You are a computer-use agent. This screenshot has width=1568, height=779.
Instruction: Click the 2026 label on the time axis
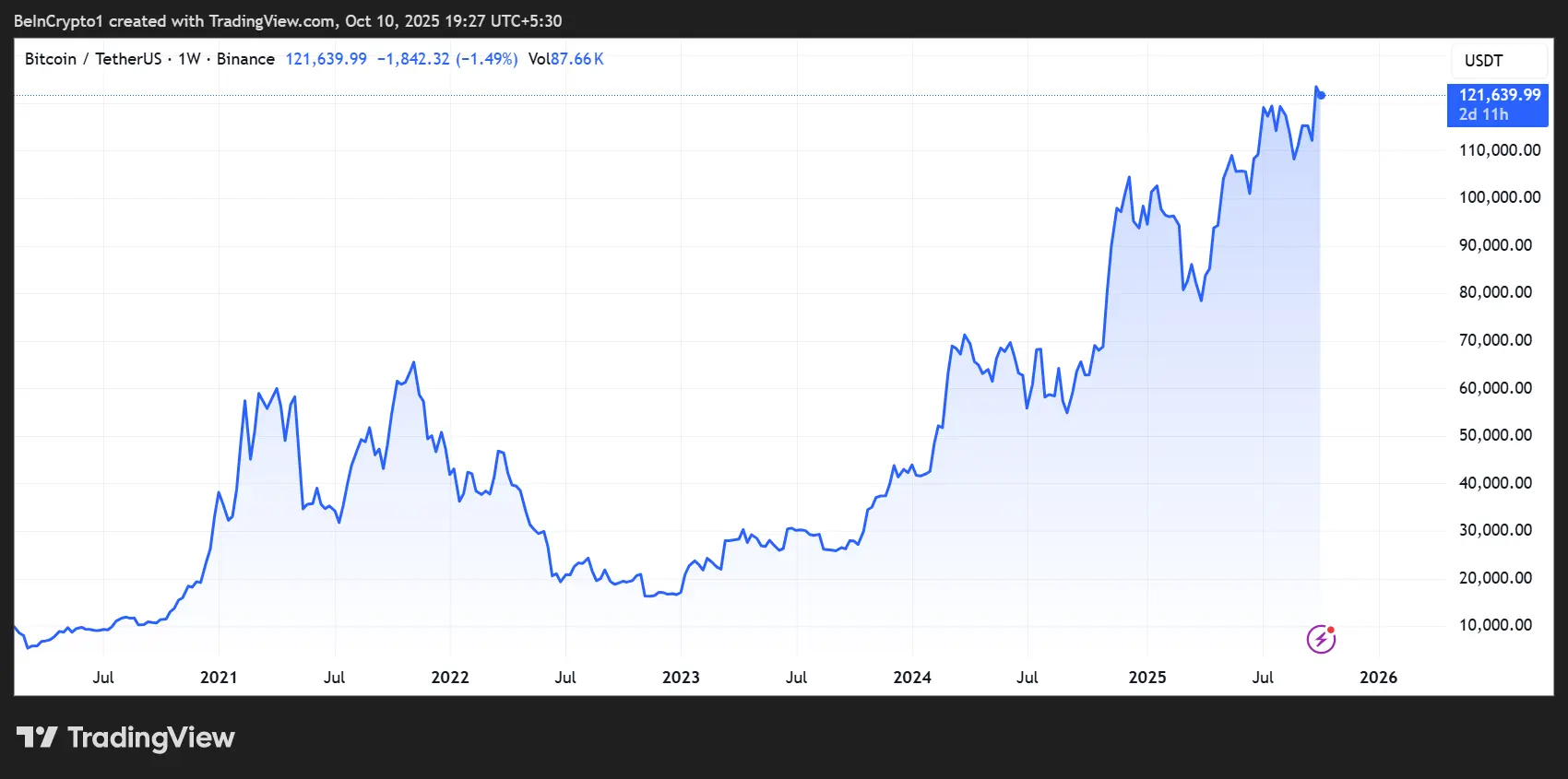tap(1378, 678)
